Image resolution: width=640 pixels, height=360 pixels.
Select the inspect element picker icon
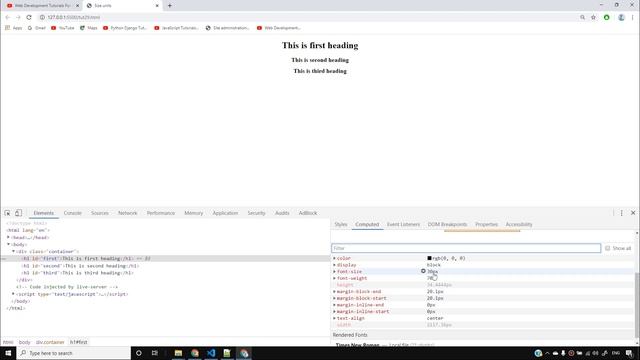7,213
